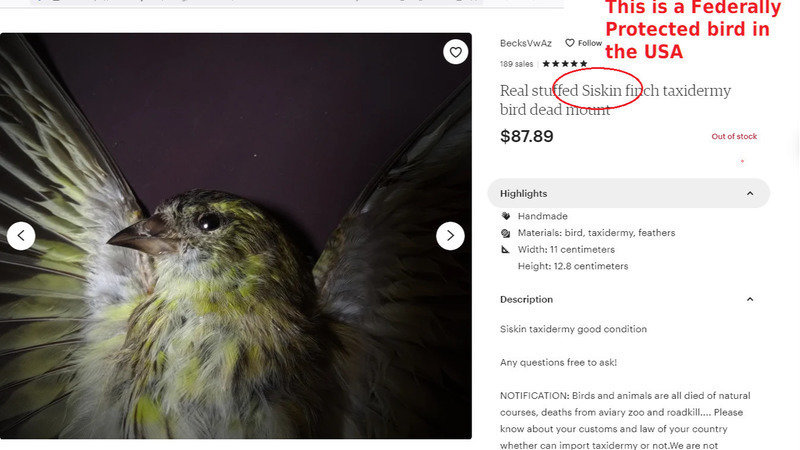Collapse the Highlights section chevron

click(x=750, y=193)
